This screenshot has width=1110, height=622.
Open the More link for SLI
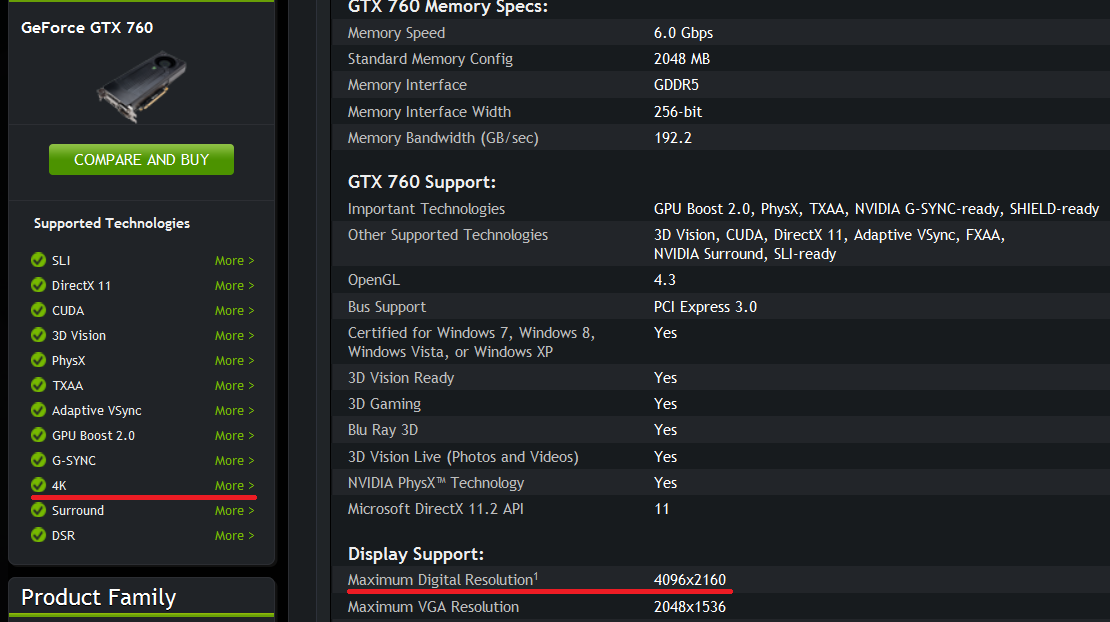click(x=234, y=260)
